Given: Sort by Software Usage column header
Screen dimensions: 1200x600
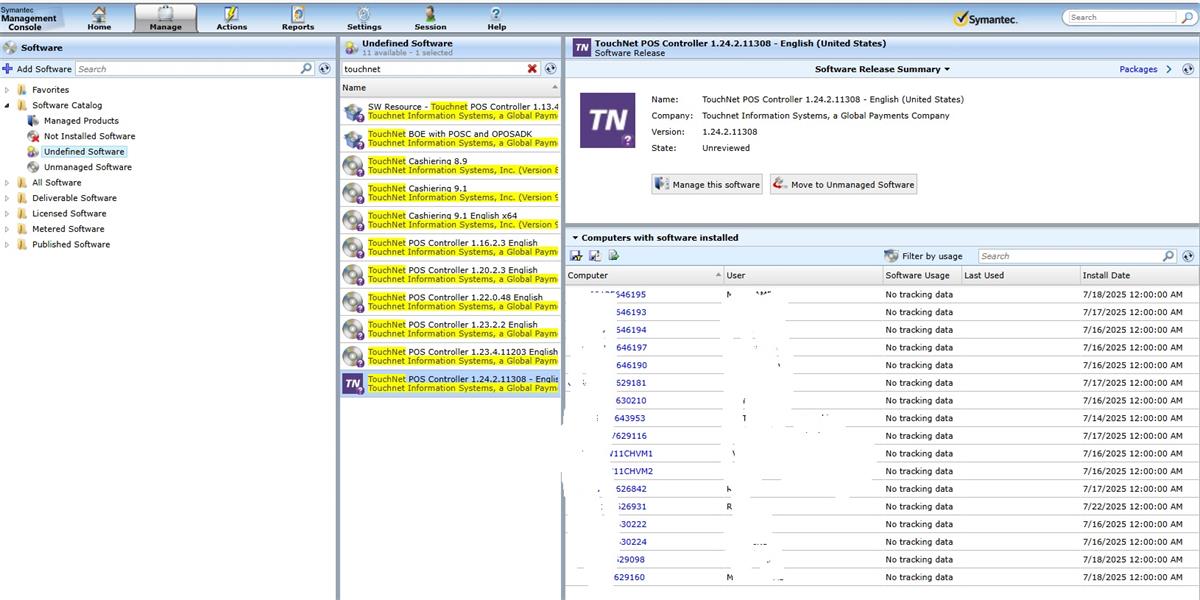Looking at the screenshot, I should [921, 275].
